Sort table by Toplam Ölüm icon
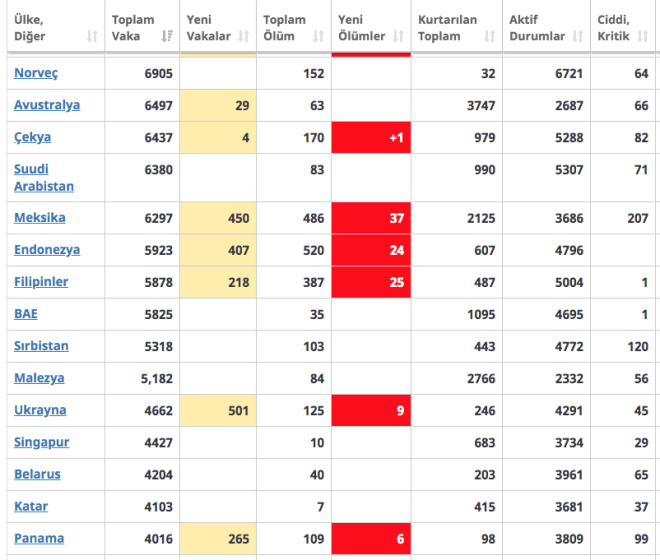The width and height of the screenshot is (660, 560). (318, 37)
